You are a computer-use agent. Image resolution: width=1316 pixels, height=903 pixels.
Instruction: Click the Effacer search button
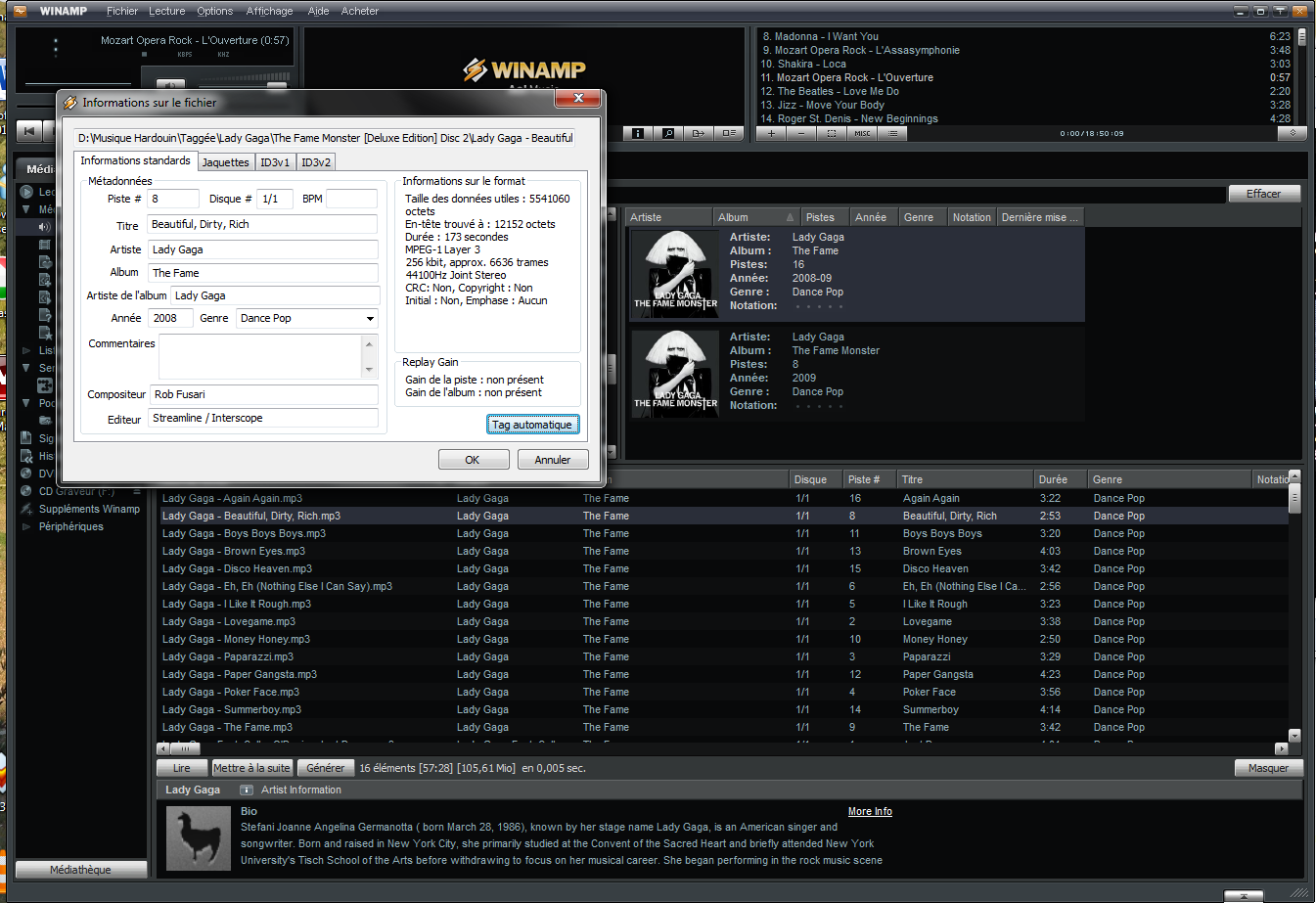pyautogui.click(x=1264, y=194)
